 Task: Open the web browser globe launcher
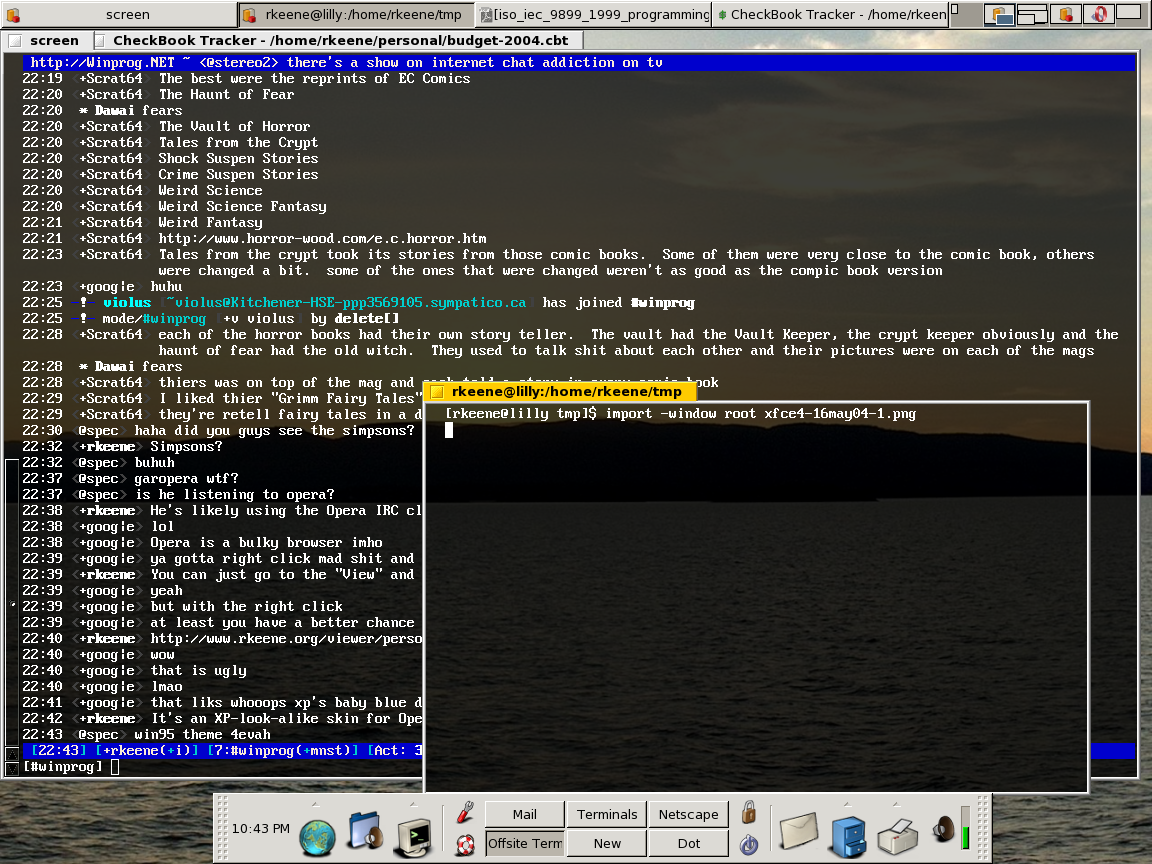[317, 838]
